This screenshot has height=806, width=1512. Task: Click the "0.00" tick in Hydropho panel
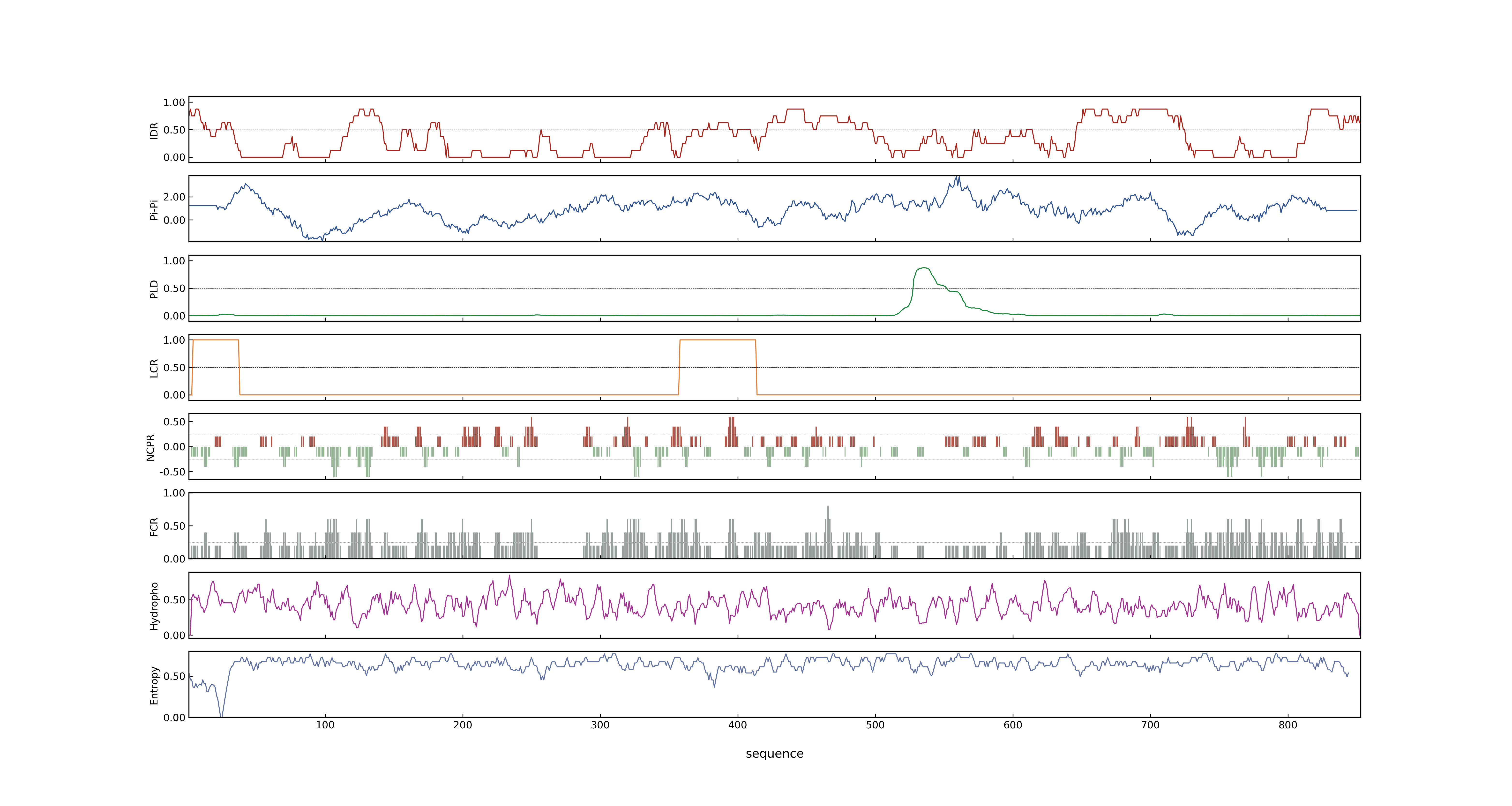pos(174,635)
